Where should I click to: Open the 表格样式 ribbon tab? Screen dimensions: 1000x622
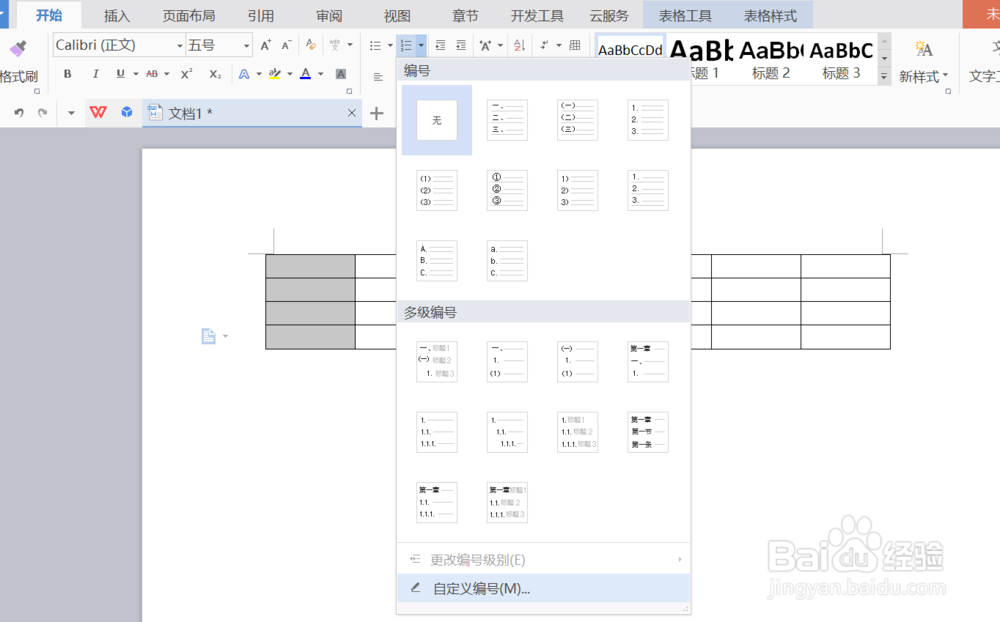[x=770, y=15]
